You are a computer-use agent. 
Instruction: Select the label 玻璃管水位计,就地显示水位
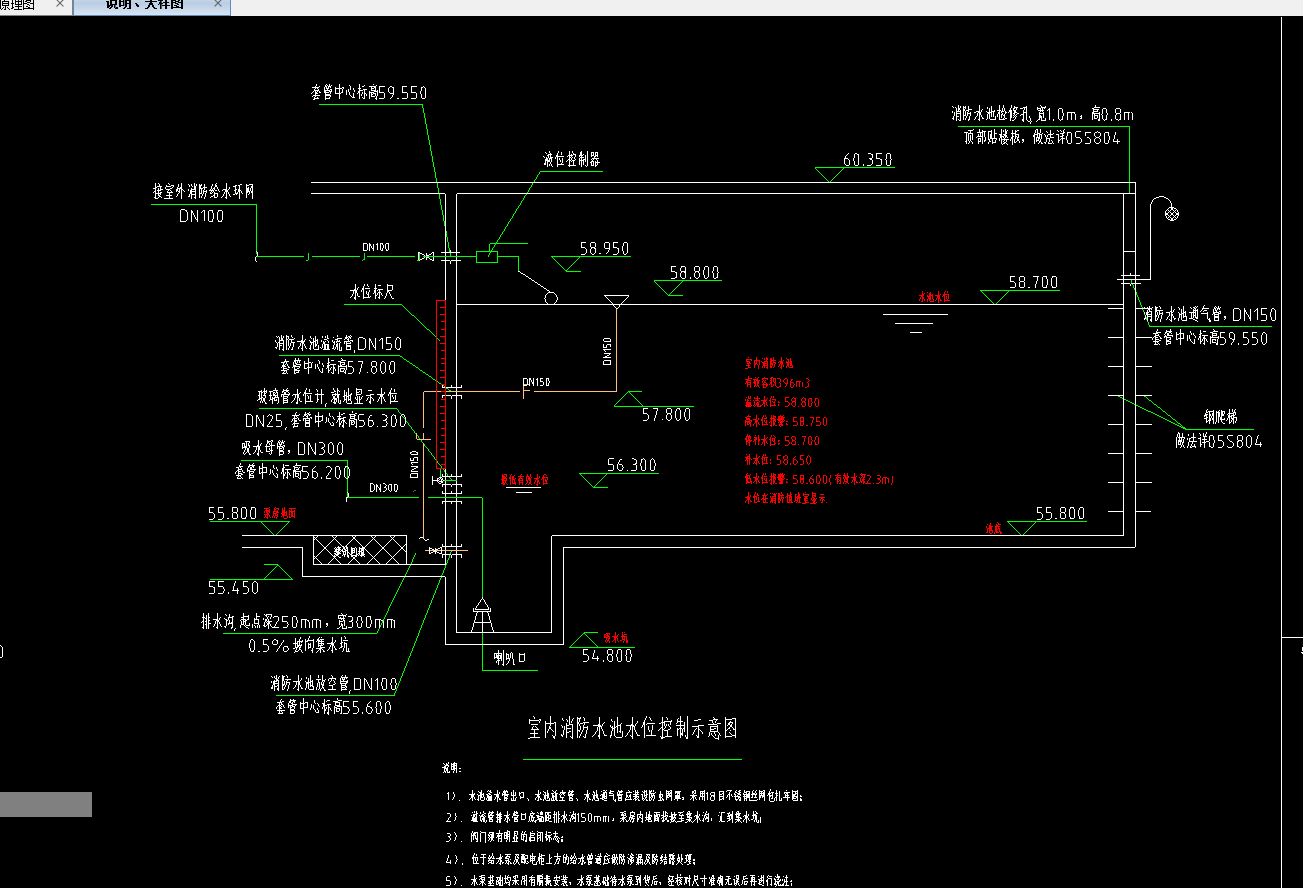(327, 399)
